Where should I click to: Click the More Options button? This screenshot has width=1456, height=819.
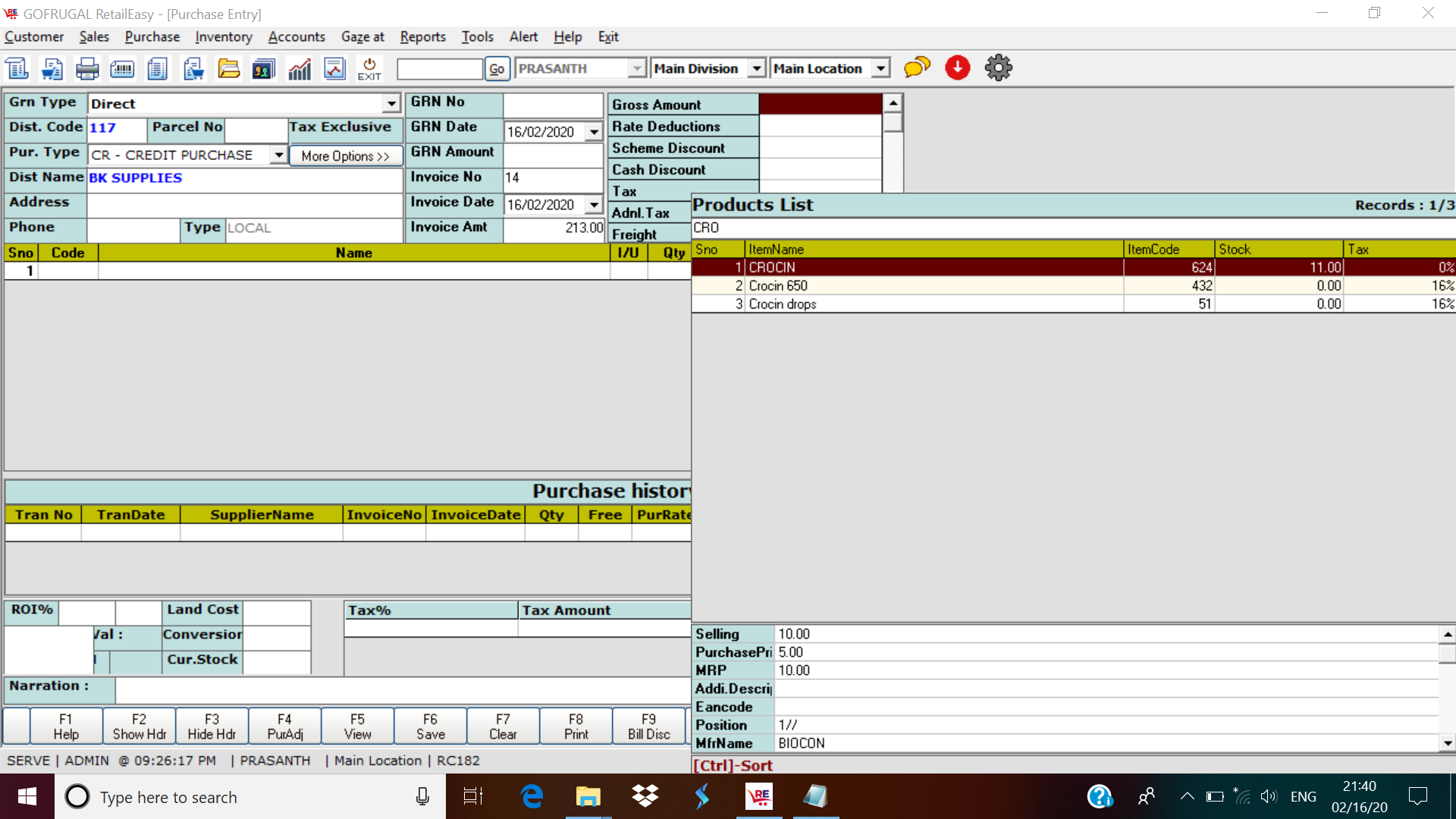point(345,156)
